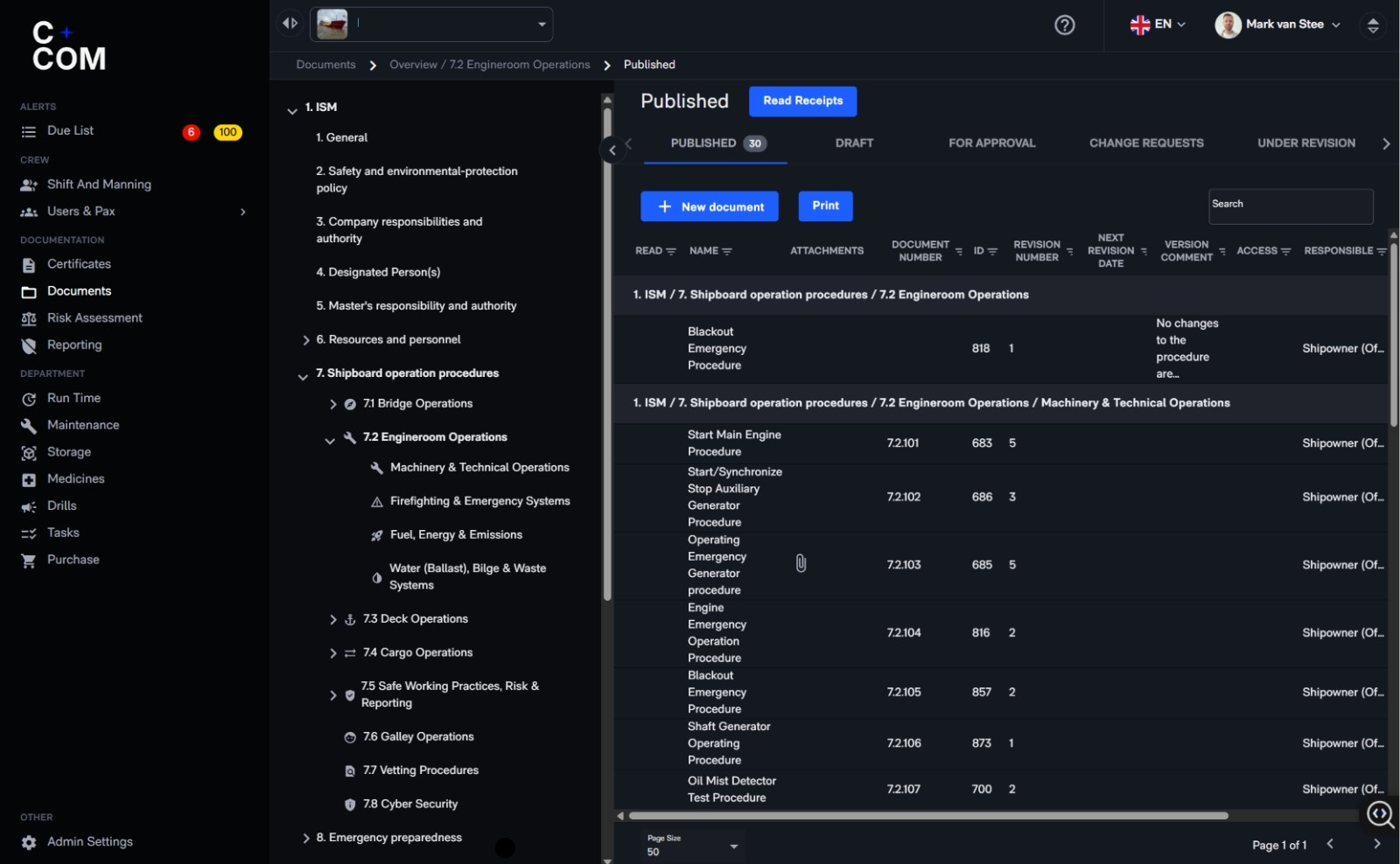Open the help question mark icon
The width and height of the screenshot is (1400, 864).
point(1064,25)
